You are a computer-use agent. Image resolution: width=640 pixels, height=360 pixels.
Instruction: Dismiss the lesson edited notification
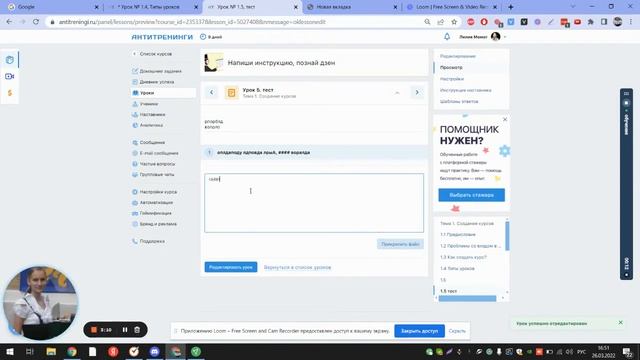click(x=620, y=322)
